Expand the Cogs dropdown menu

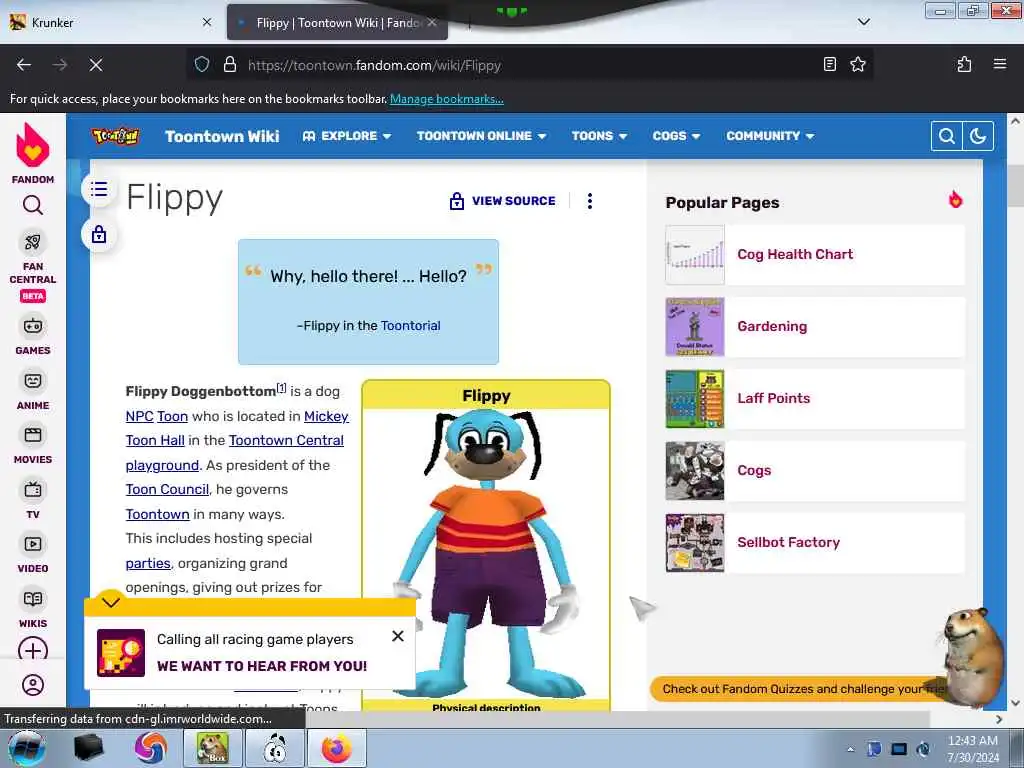coord(677,136)
